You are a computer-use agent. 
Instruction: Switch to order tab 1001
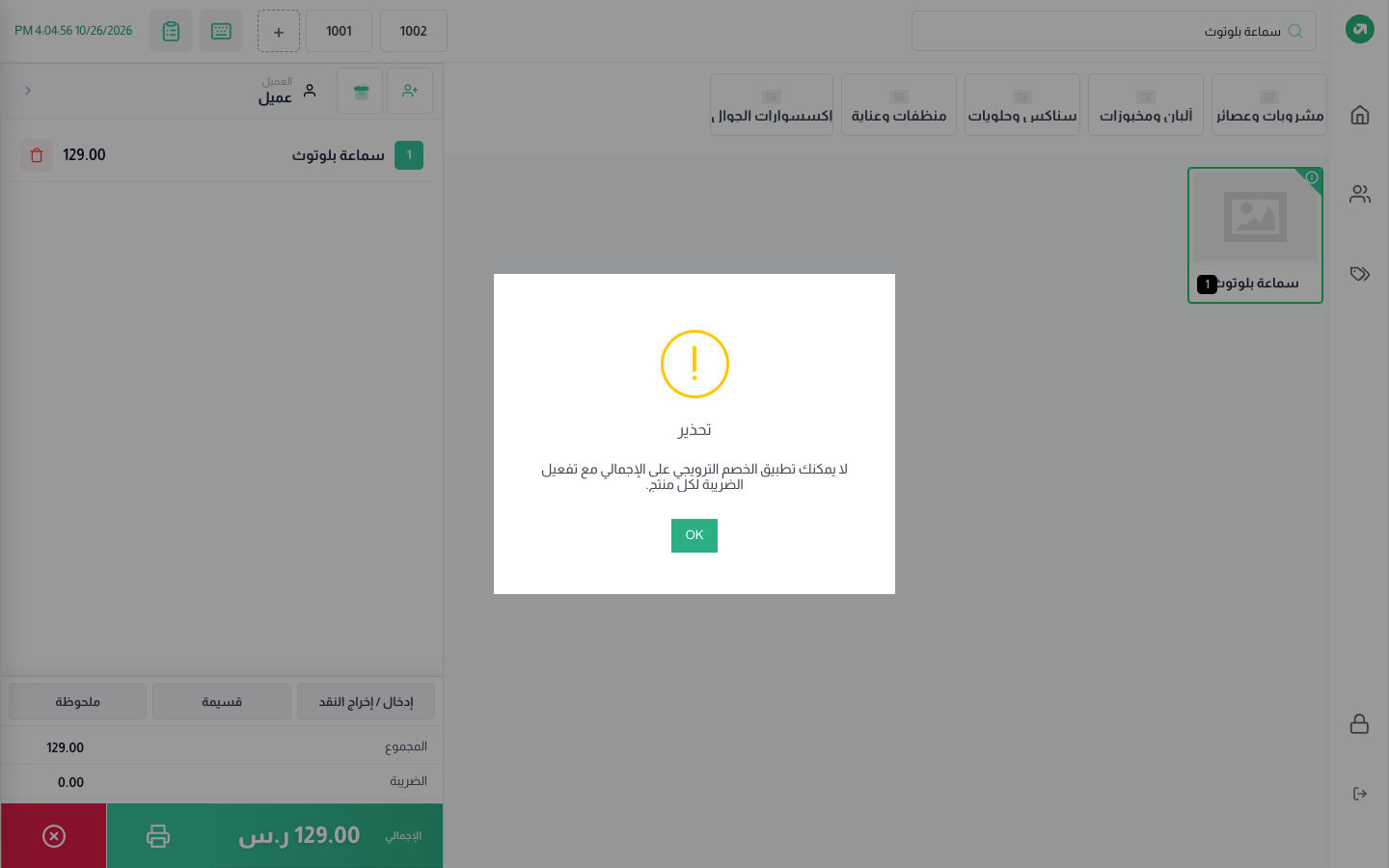pos(340,31)
